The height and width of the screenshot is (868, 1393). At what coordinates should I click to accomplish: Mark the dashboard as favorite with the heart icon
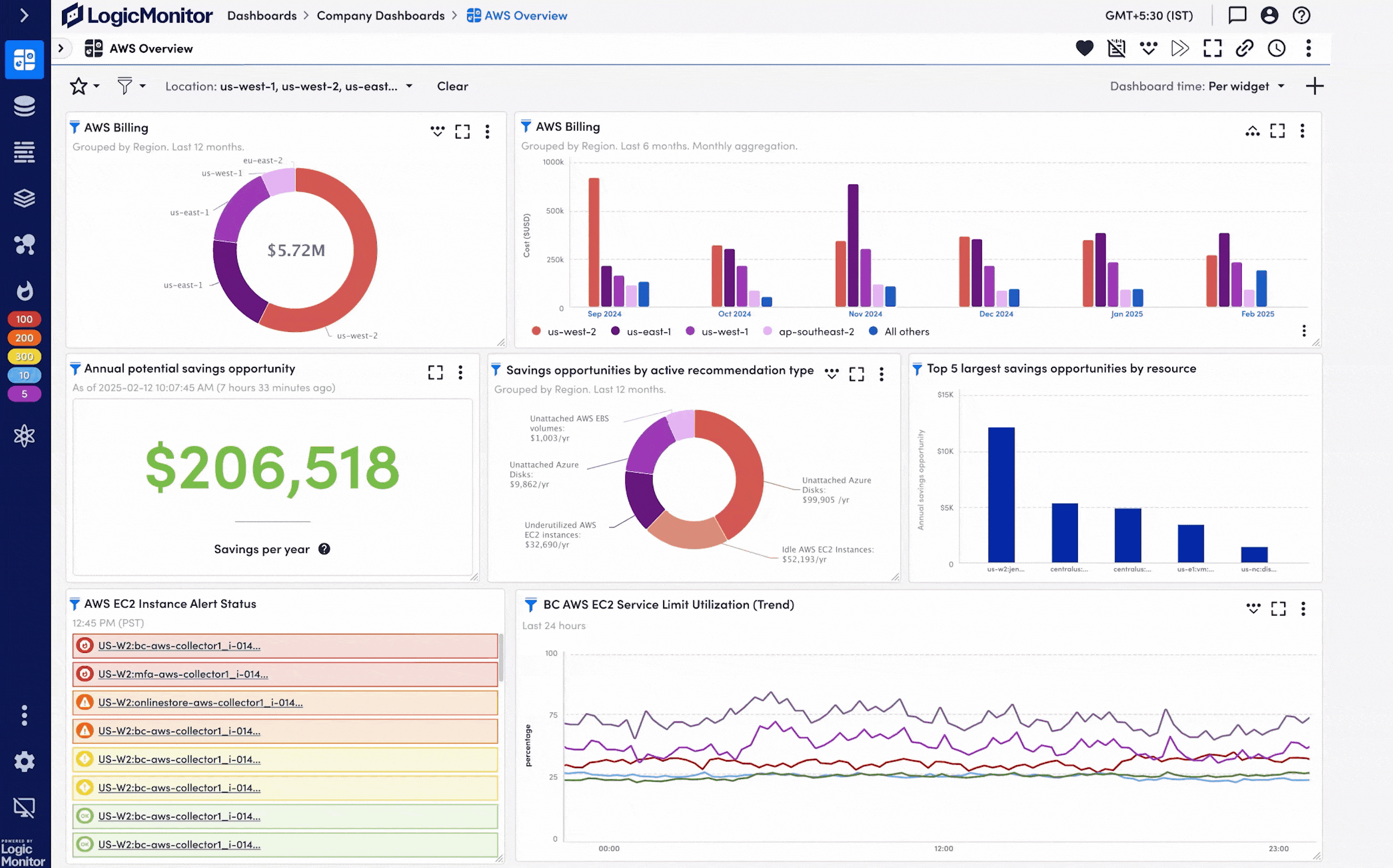point(1084,48)
